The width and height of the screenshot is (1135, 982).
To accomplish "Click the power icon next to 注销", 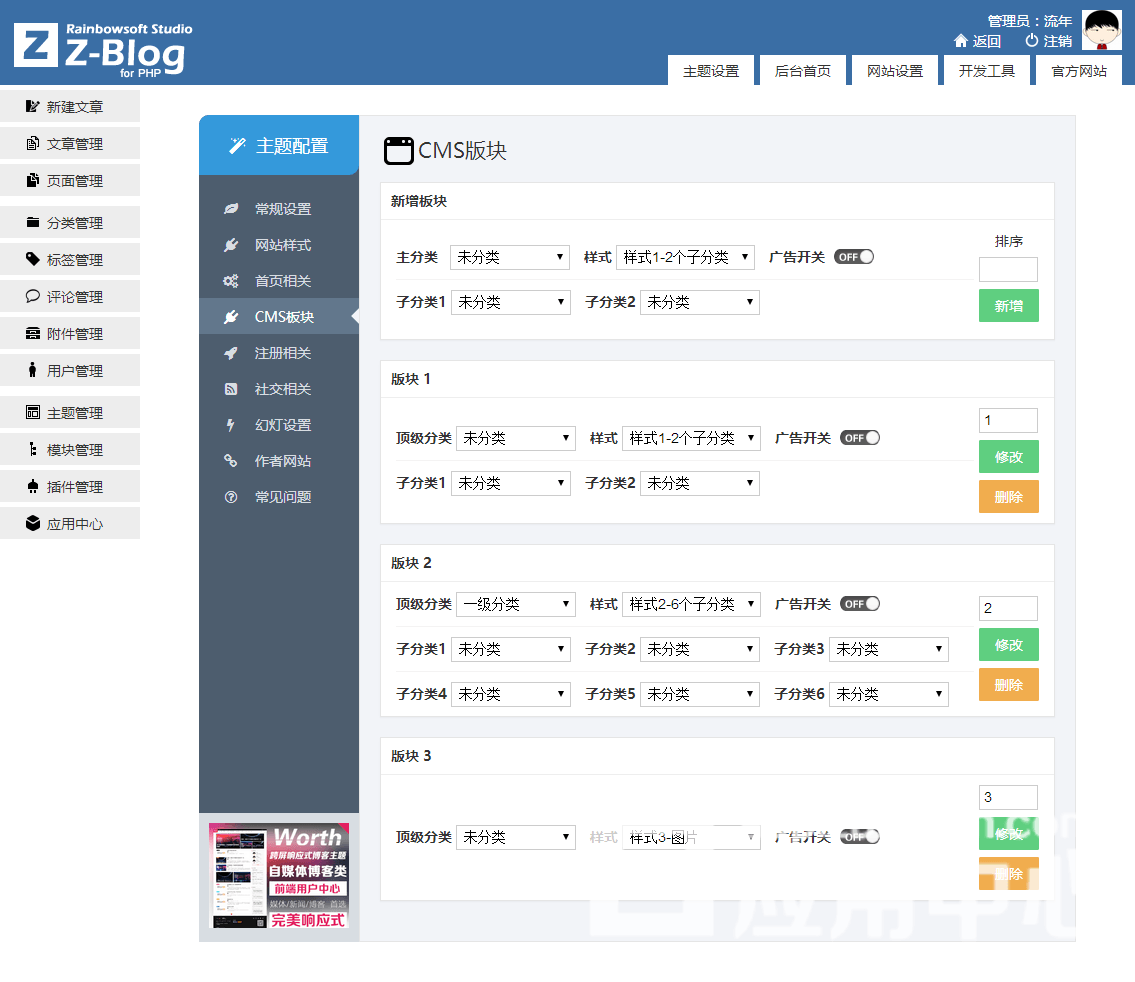I will tap(1032, 41).
